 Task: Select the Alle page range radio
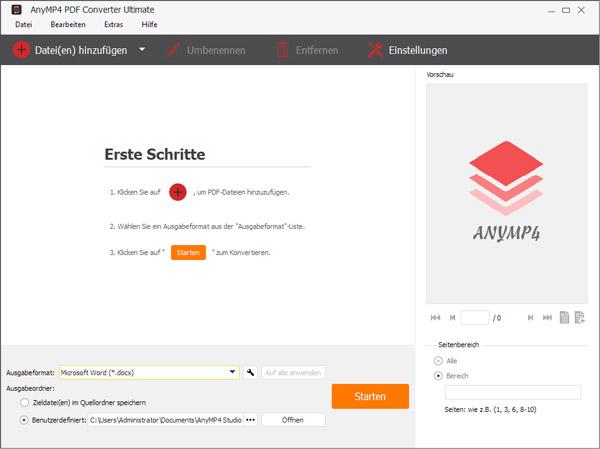click(438, 361)
